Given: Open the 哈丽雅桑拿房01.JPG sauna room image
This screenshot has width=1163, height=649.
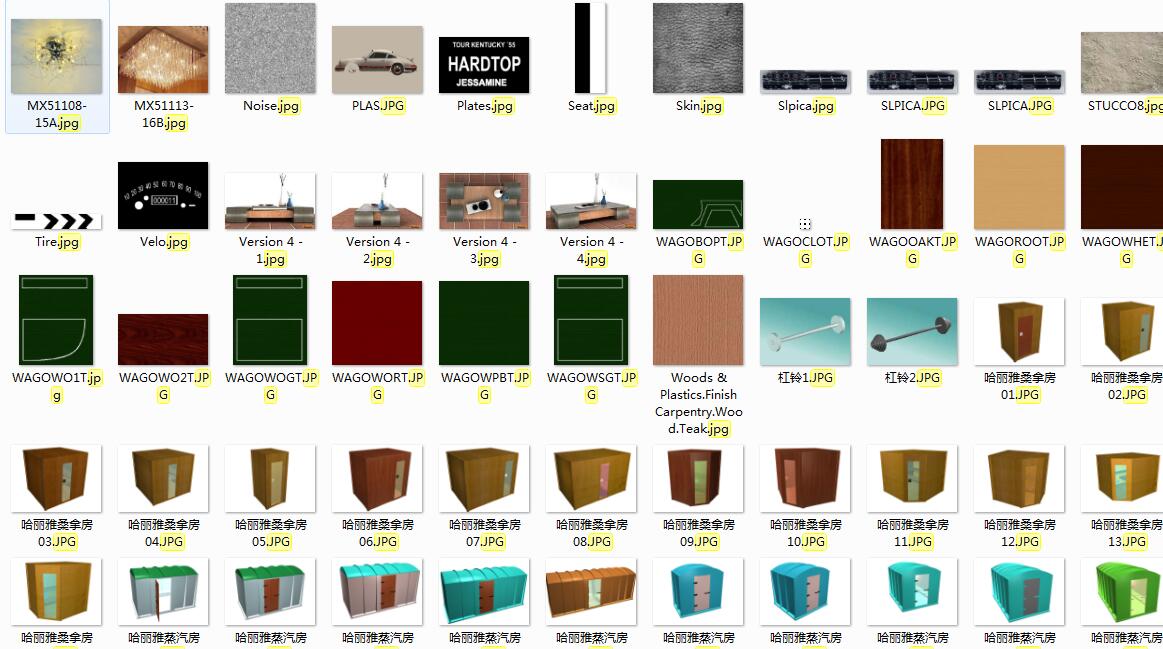Looking at the screenshot, I should click(1019, 331).
